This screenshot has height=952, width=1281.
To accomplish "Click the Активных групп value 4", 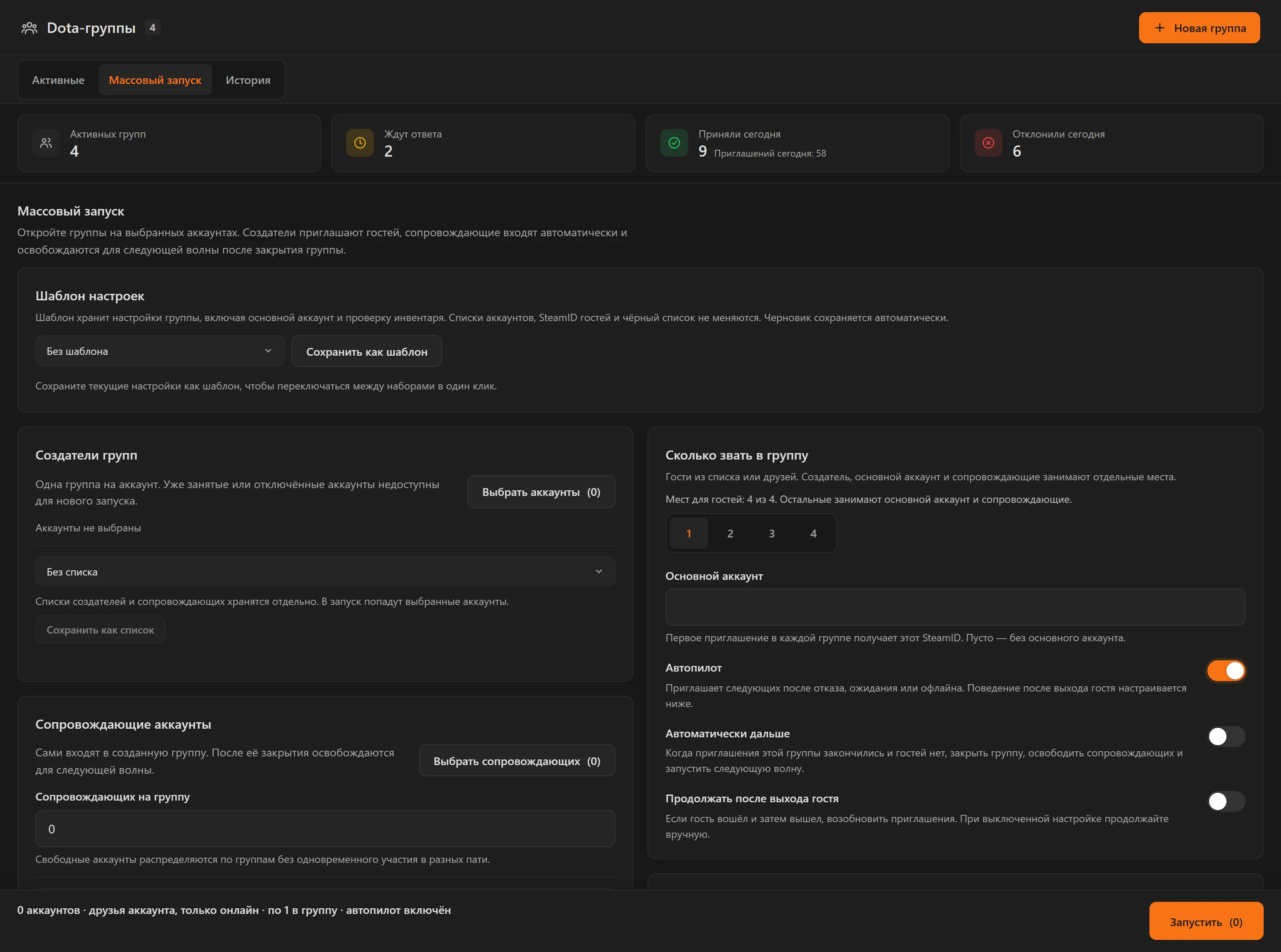I will point(74,151).
